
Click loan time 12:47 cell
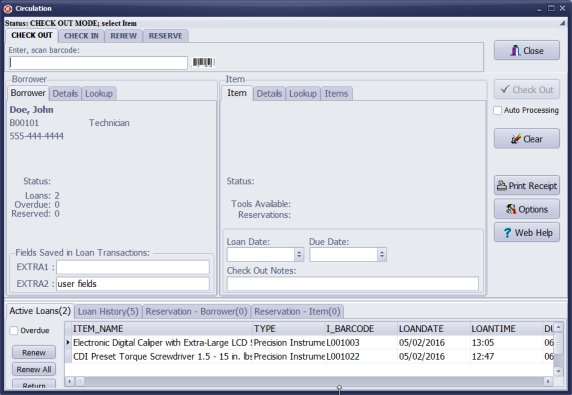coord(506,356)
